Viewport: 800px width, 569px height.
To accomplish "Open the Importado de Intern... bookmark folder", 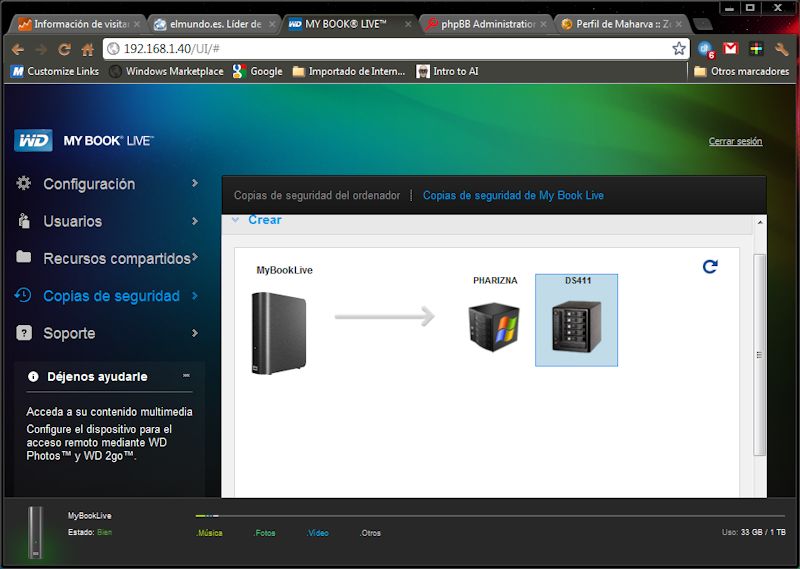I will coord(349,71).
